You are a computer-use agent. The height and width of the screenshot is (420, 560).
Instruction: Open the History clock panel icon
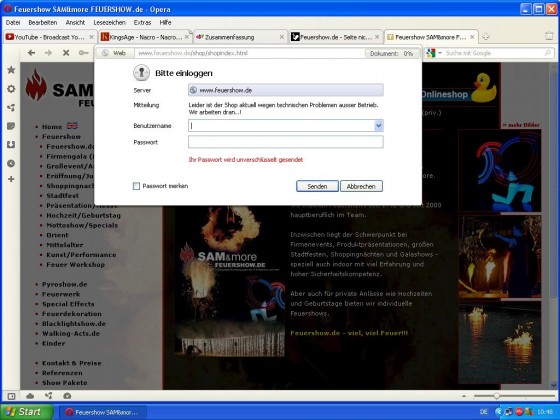11,163
